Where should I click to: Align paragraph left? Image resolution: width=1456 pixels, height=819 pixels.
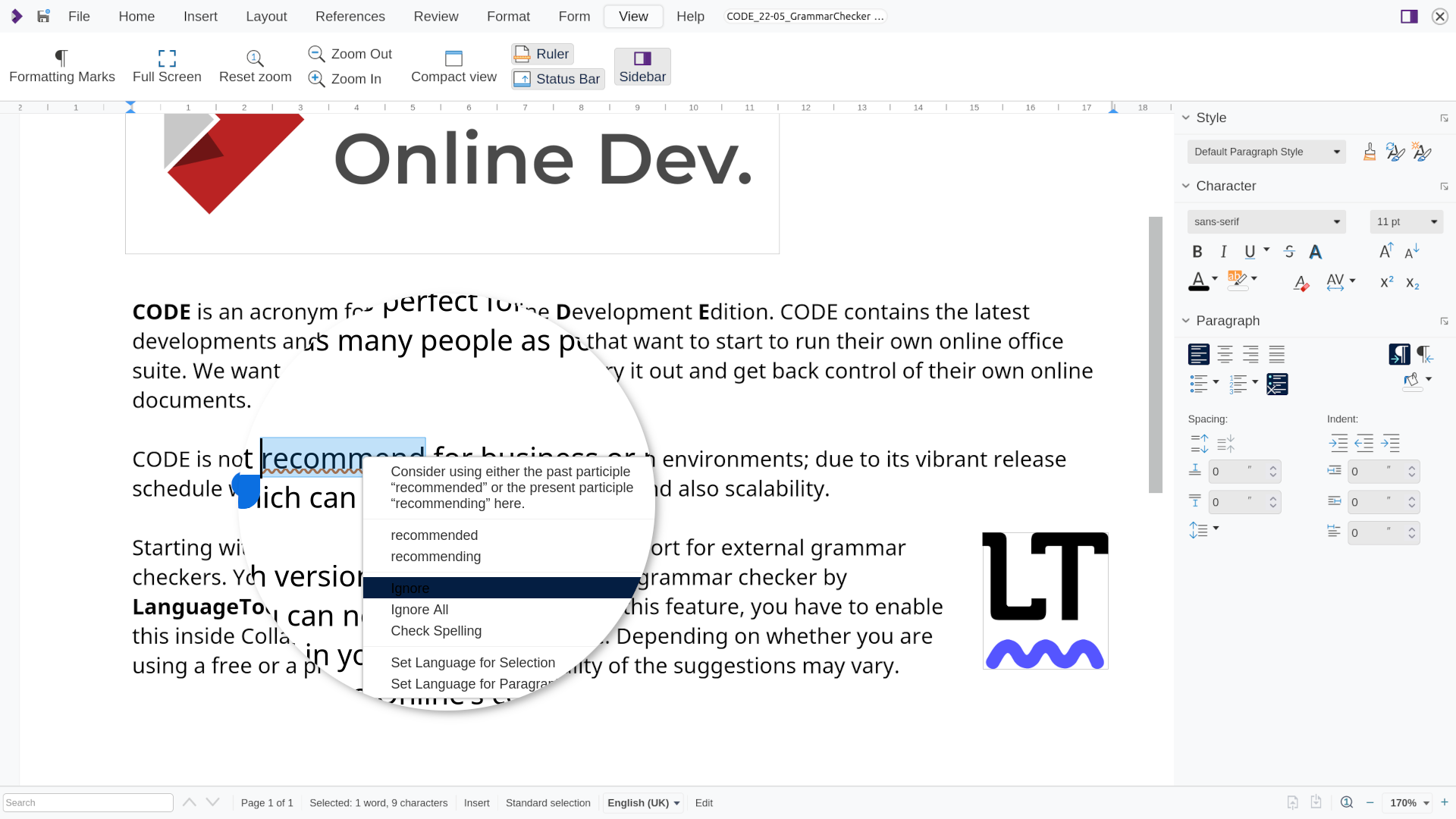pos(1199,354)
